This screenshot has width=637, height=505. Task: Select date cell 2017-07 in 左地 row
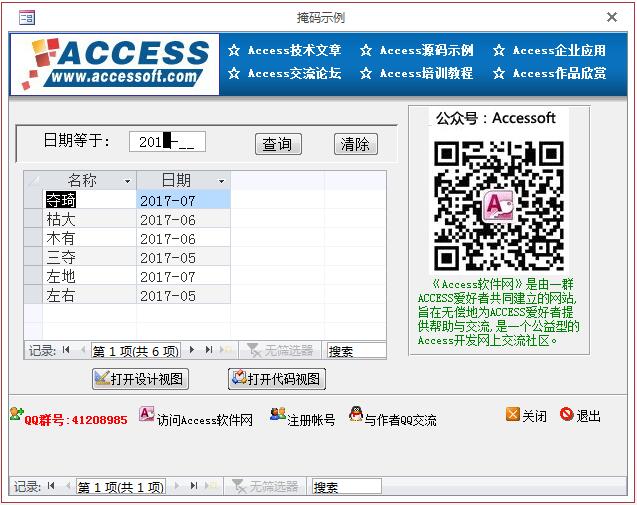(x=184, y=277)
